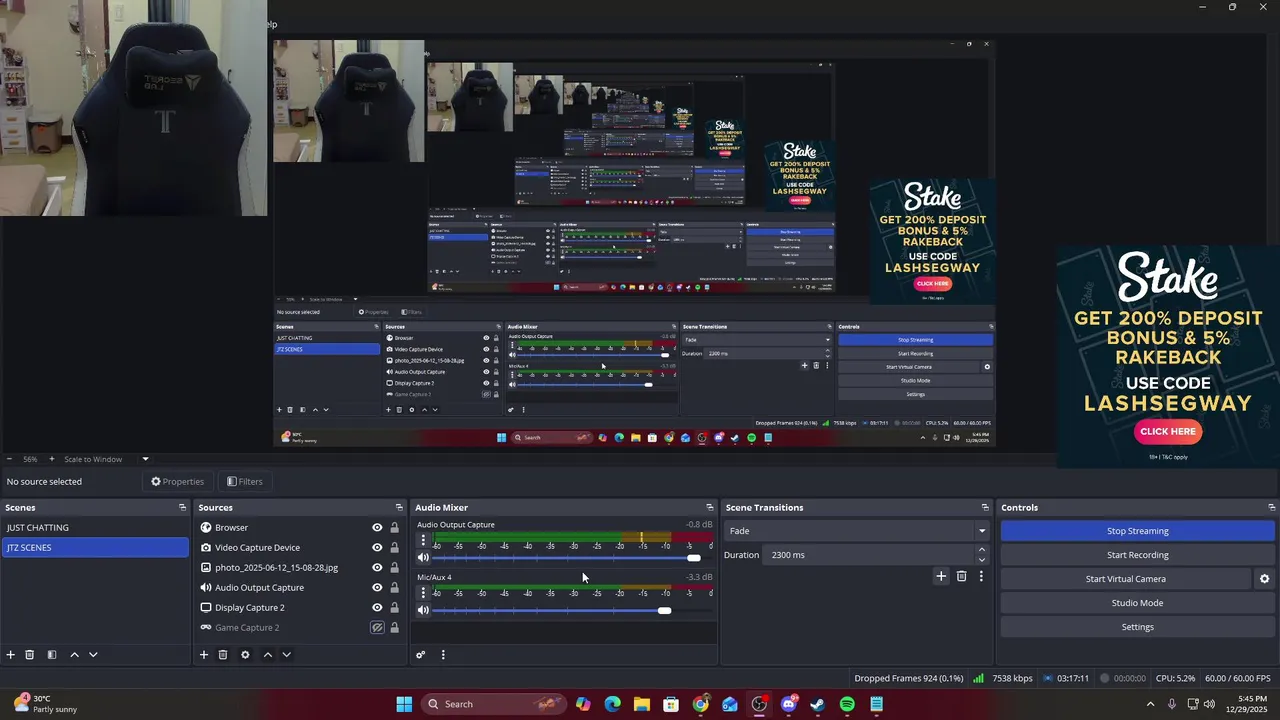Increase transition duration with up arrow
The height and width of the screenshot is (720, 1280).
coord(982,550)
